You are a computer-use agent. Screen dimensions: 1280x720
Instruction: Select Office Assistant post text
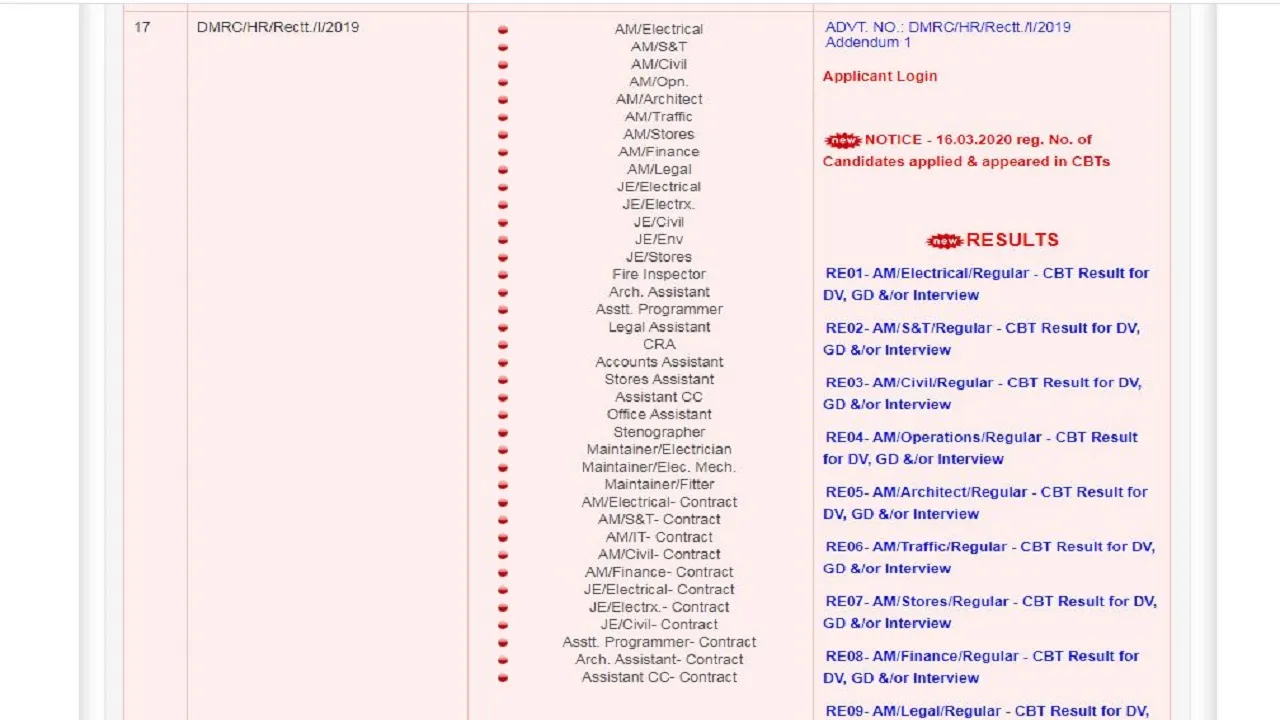click(659, 414)
